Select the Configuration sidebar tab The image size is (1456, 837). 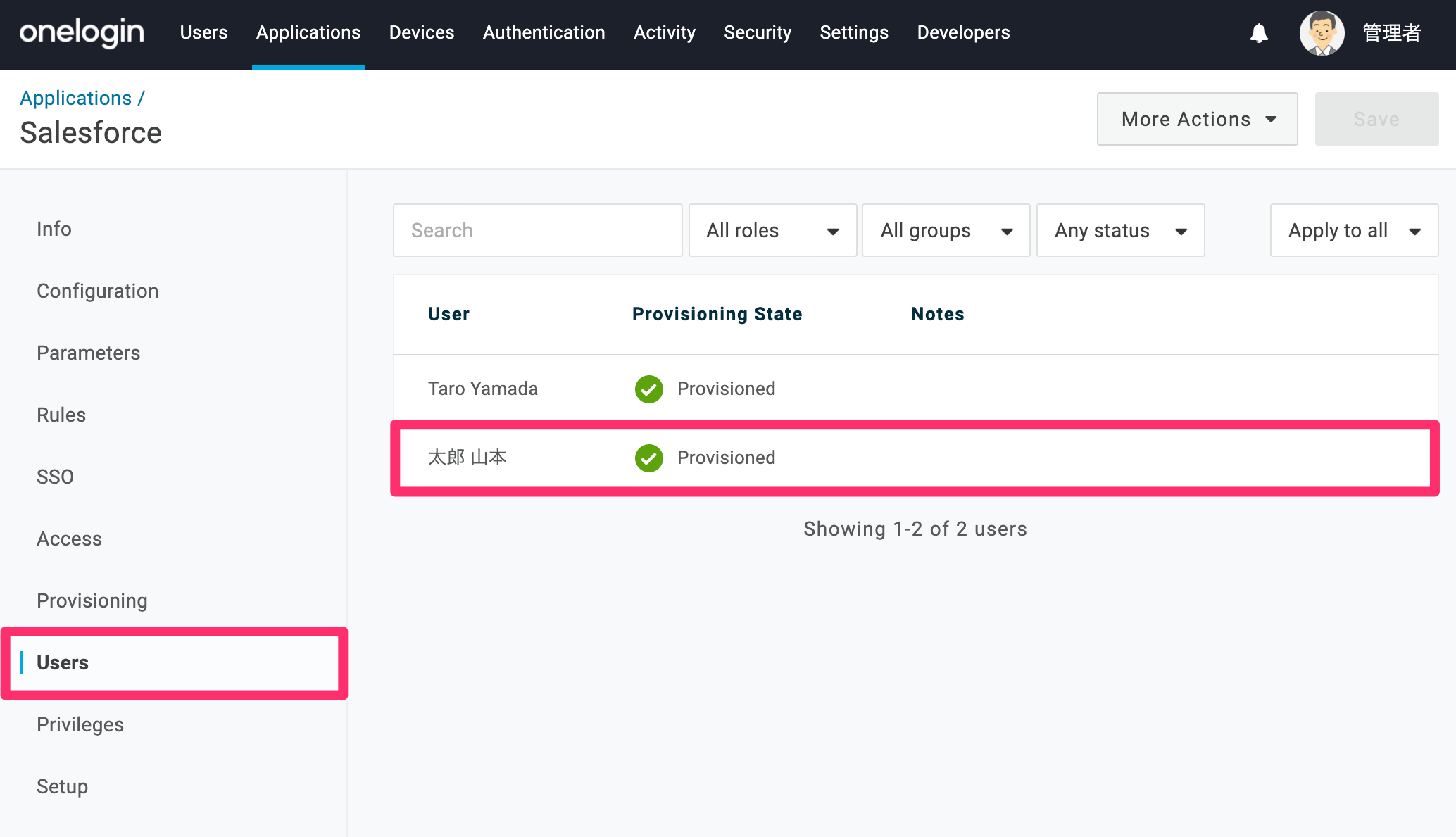pos(98,291)
